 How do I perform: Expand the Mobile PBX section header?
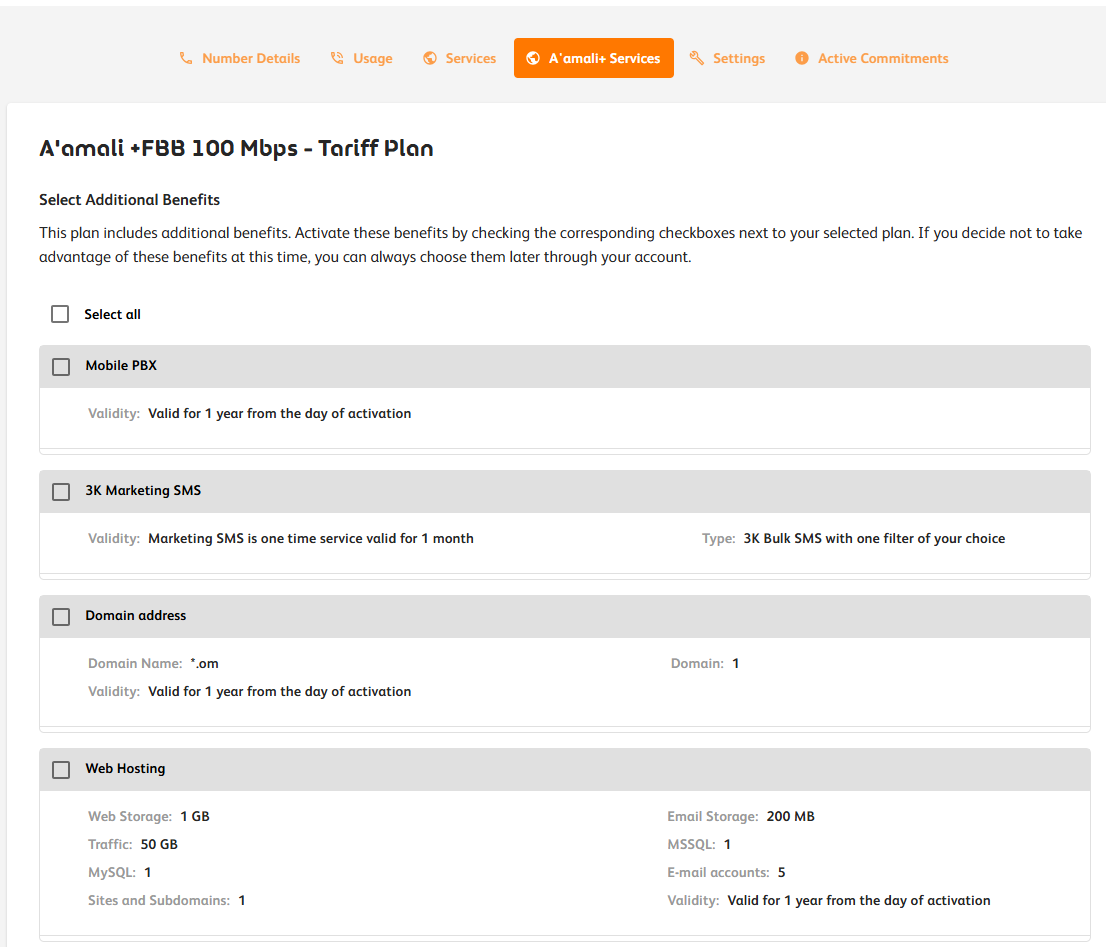(x=600, y=367)
